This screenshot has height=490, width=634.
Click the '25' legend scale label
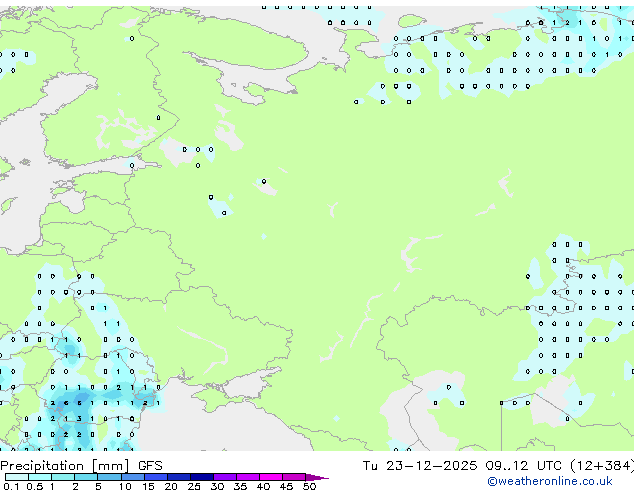(194, 486)
